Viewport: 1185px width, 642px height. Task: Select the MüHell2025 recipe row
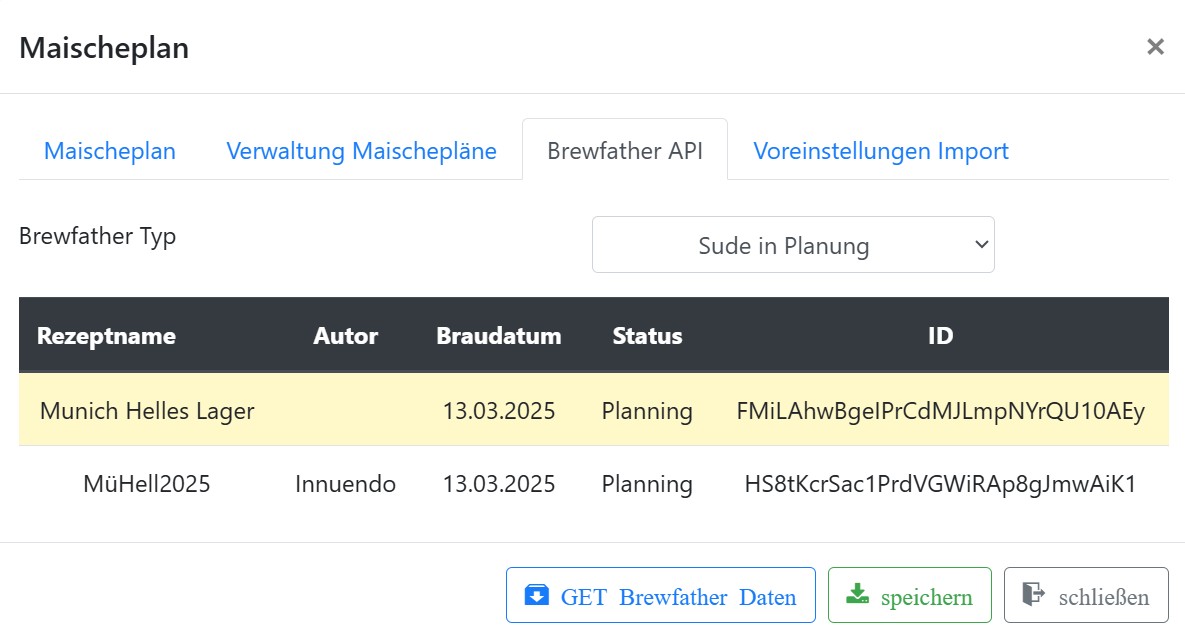(147, 484)
